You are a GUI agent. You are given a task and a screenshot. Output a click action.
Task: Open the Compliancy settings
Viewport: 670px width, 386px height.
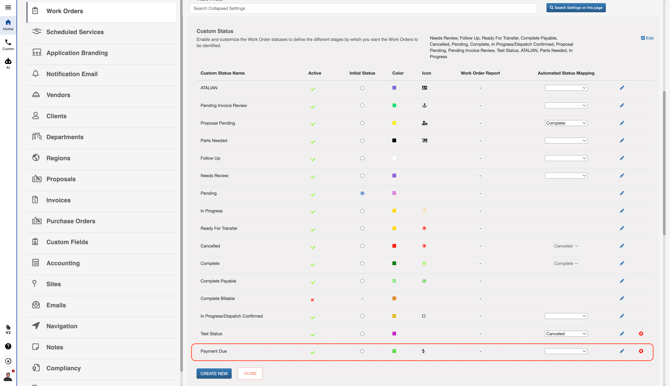[101, 368]
